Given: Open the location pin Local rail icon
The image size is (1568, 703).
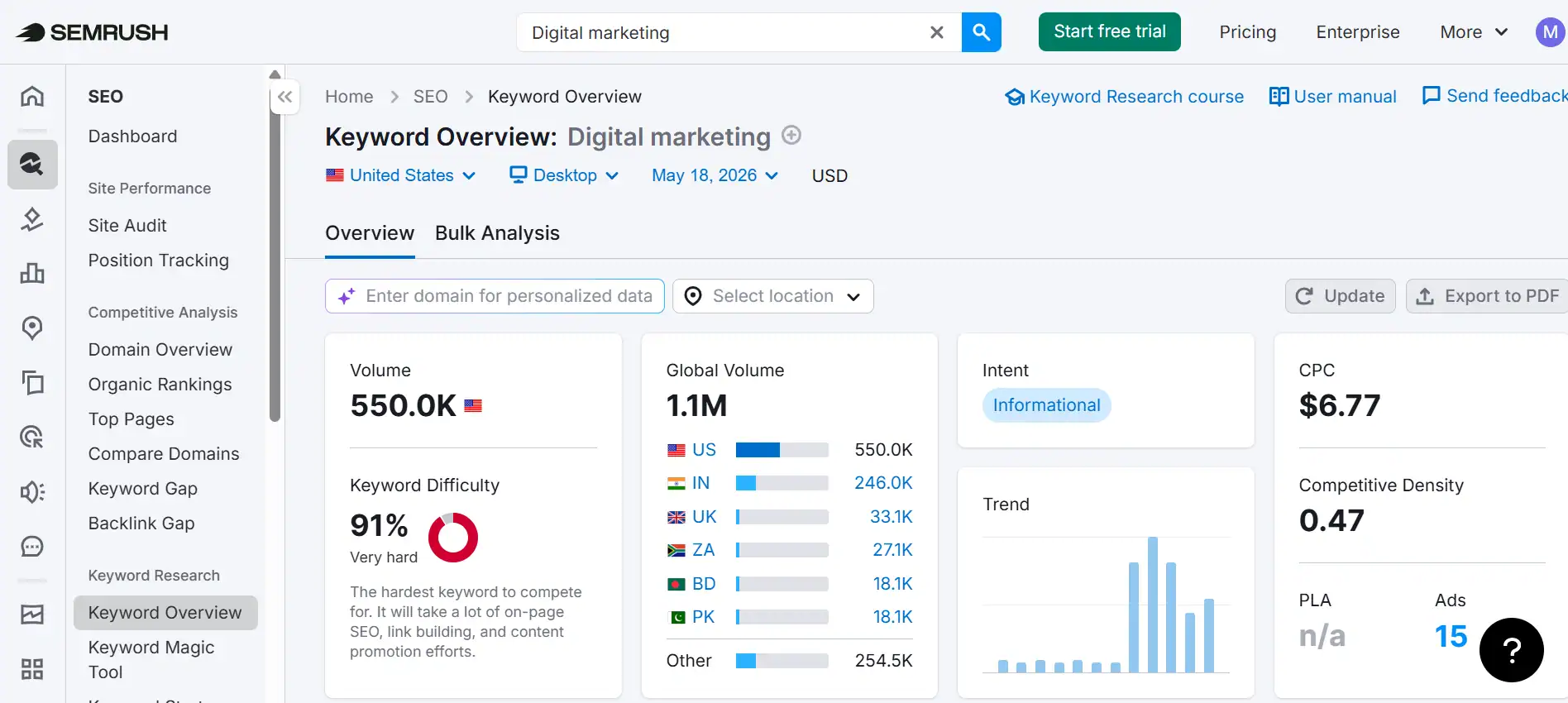Looking at the screenshot, I should (x=32, y=328).
